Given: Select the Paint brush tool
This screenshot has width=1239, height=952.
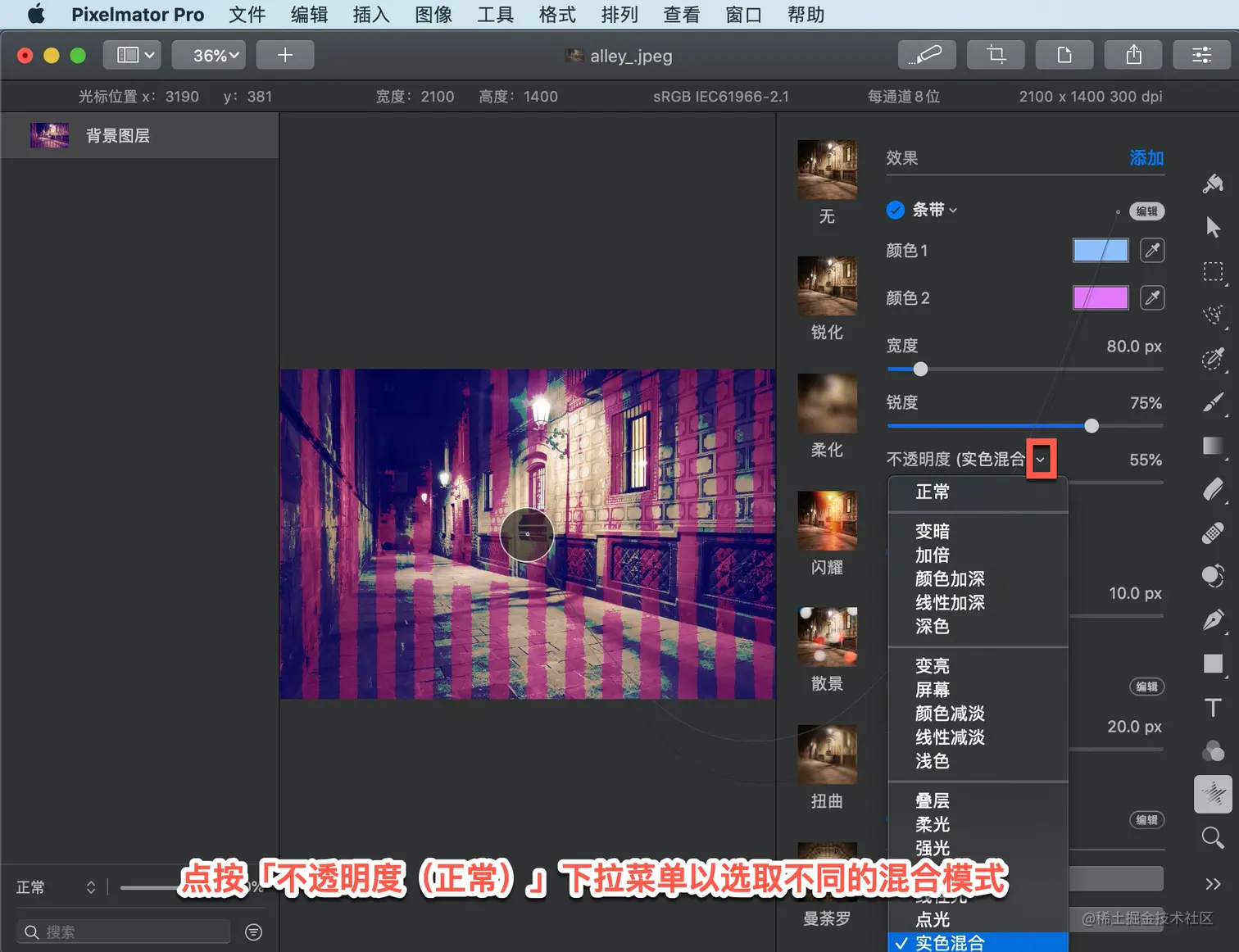Looking at the screenshot, I should pyautogui.click(x=1213, y=402).
